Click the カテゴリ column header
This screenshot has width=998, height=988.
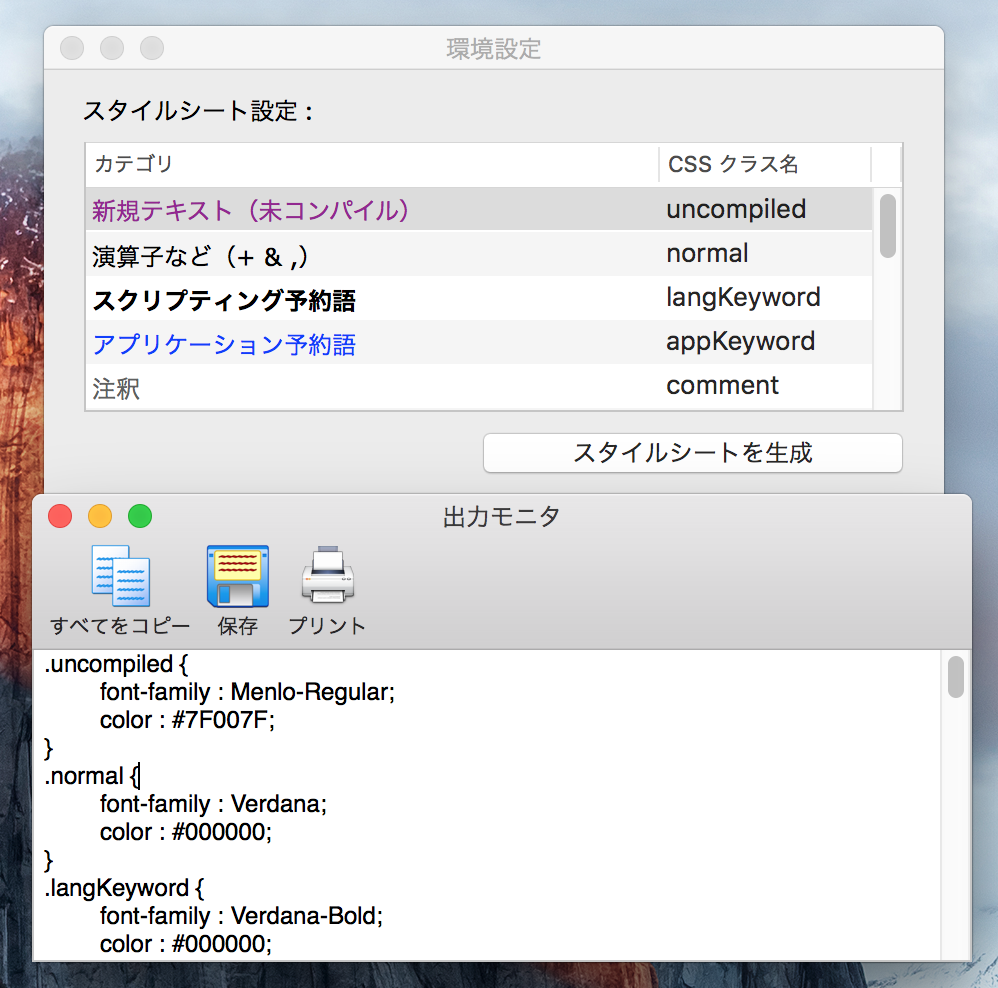pos(372,164)
